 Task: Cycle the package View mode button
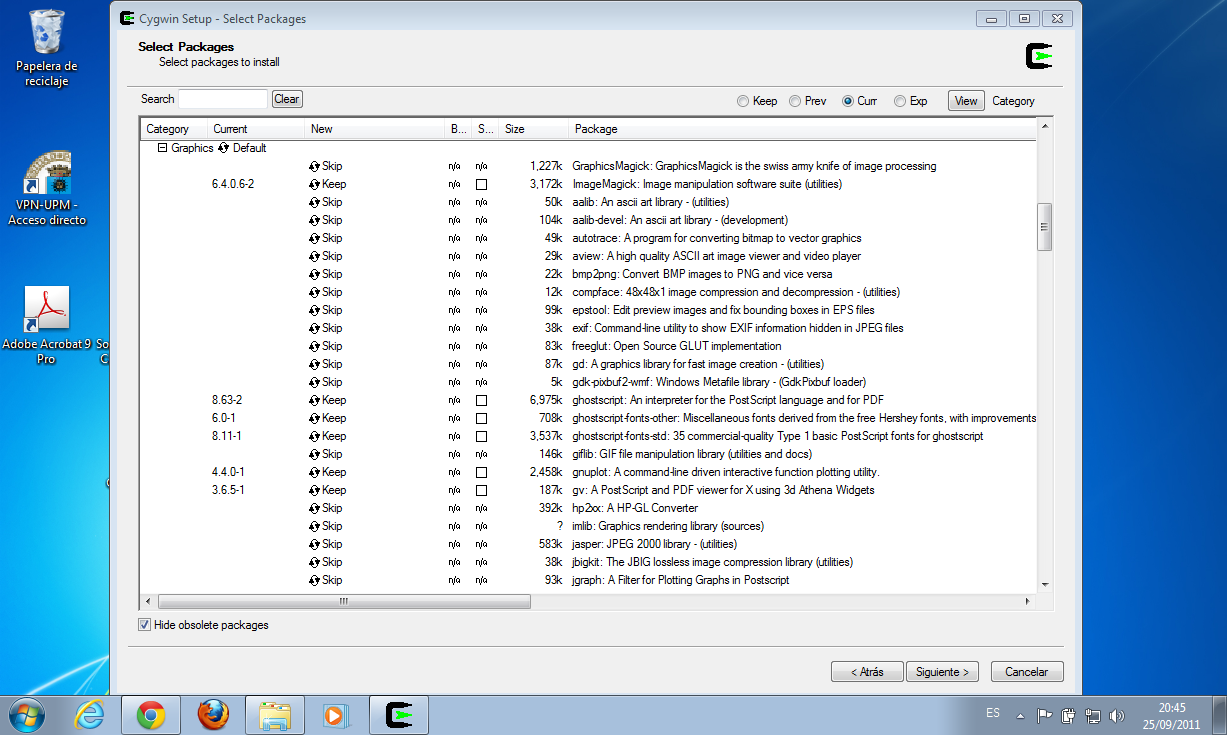[x=966, y=101]
